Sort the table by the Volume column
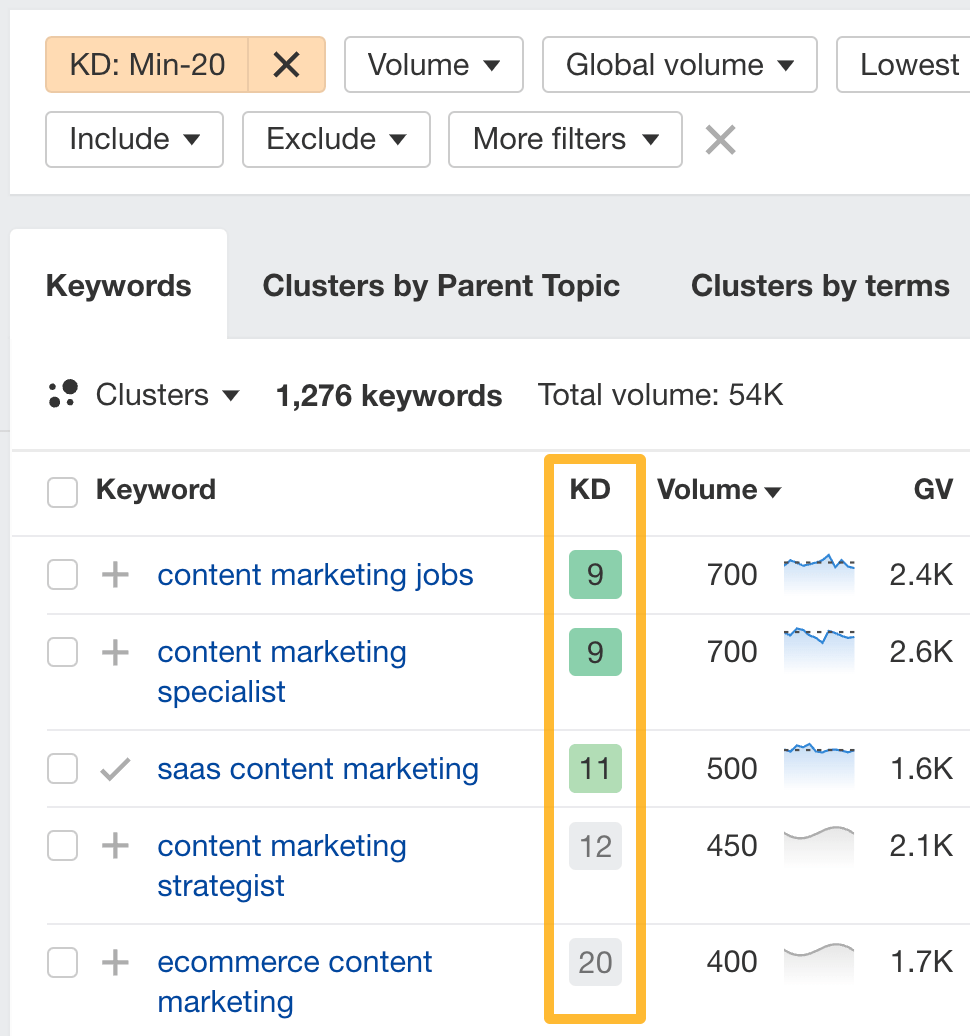 pyautogui.click(x=718, y=490)
